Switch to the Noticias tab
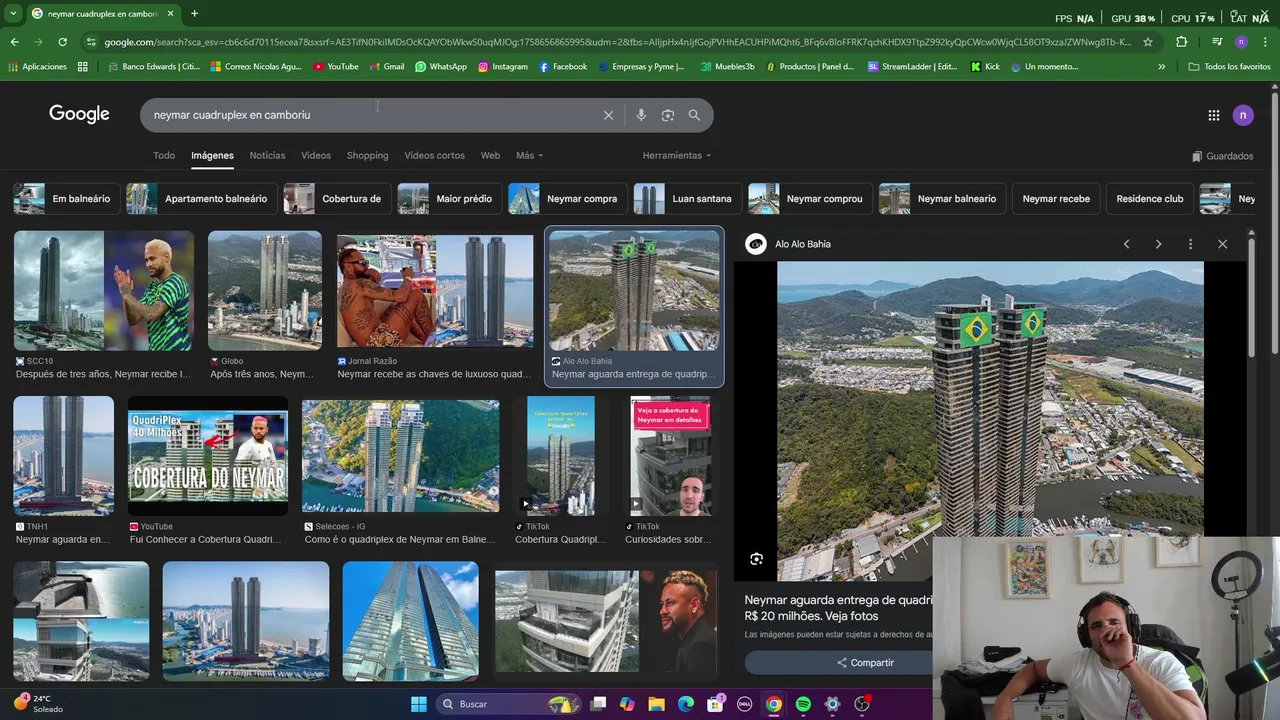The image size is (1280, 720). coord(267,155)
